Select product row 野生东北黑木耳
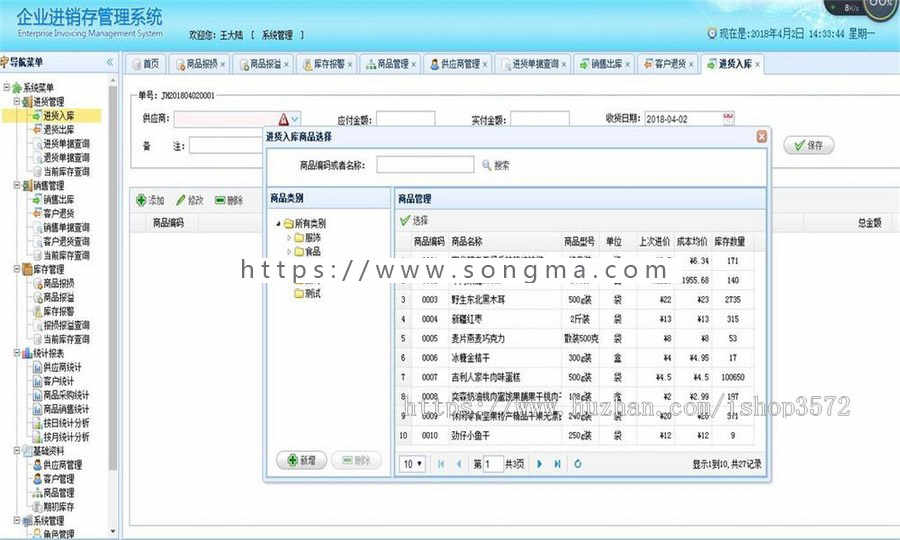 pos(575,300)
